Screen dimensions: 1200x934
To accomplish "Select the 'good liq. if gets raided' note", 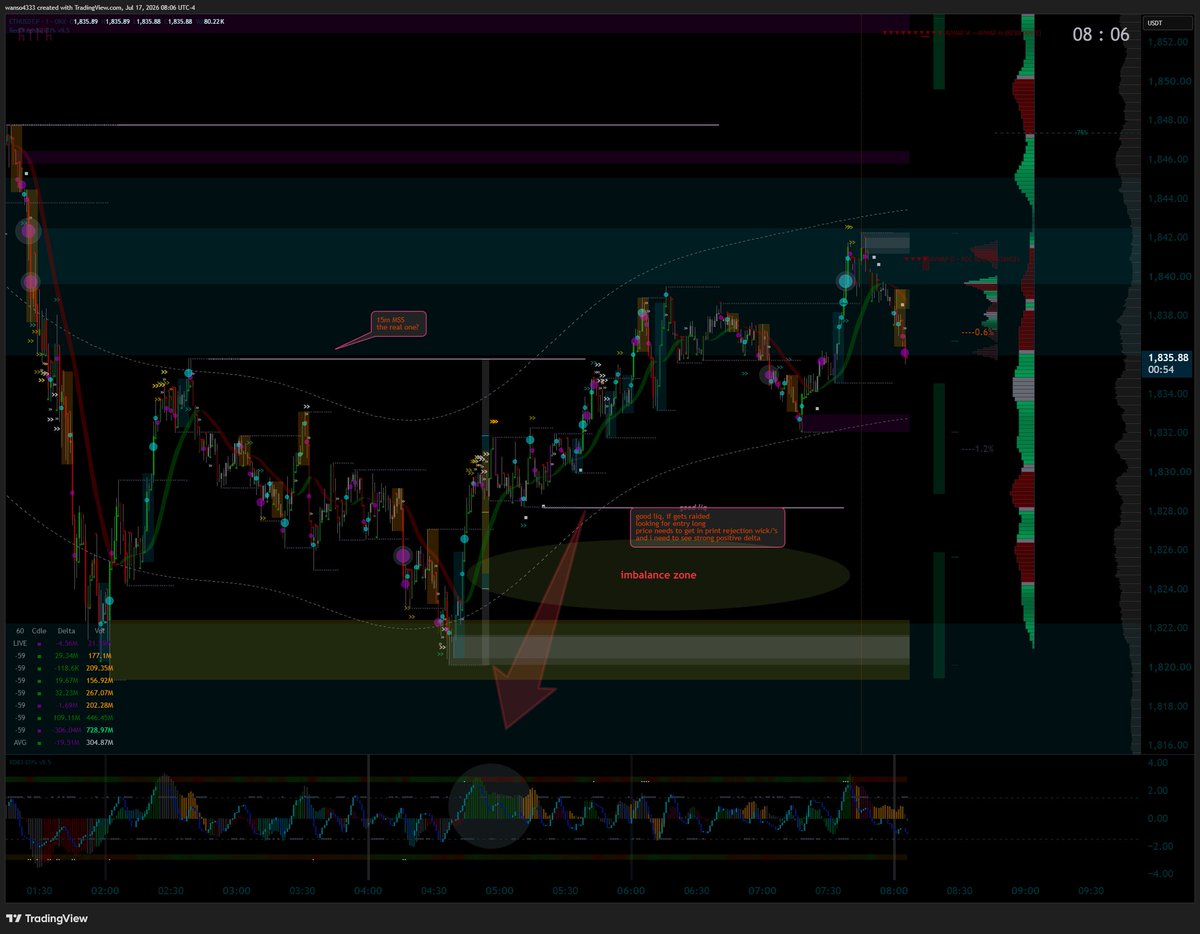I will point(709,527).
